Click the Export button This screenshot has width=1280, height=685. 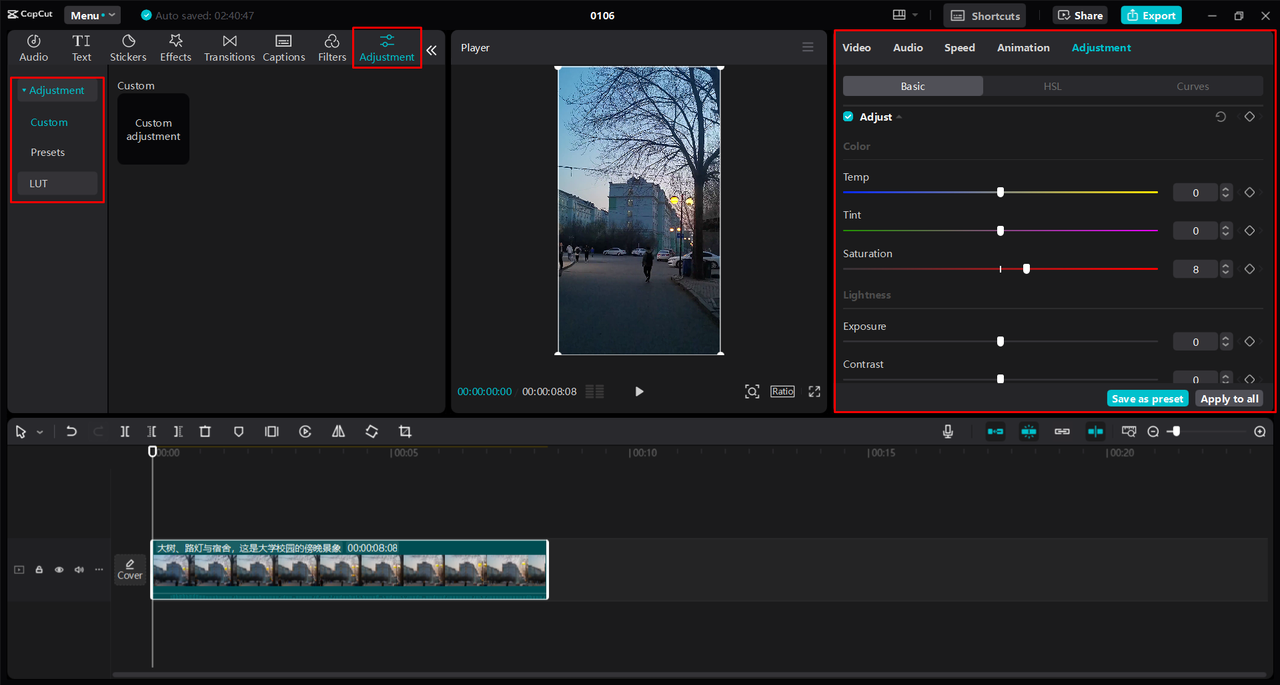1151,15
